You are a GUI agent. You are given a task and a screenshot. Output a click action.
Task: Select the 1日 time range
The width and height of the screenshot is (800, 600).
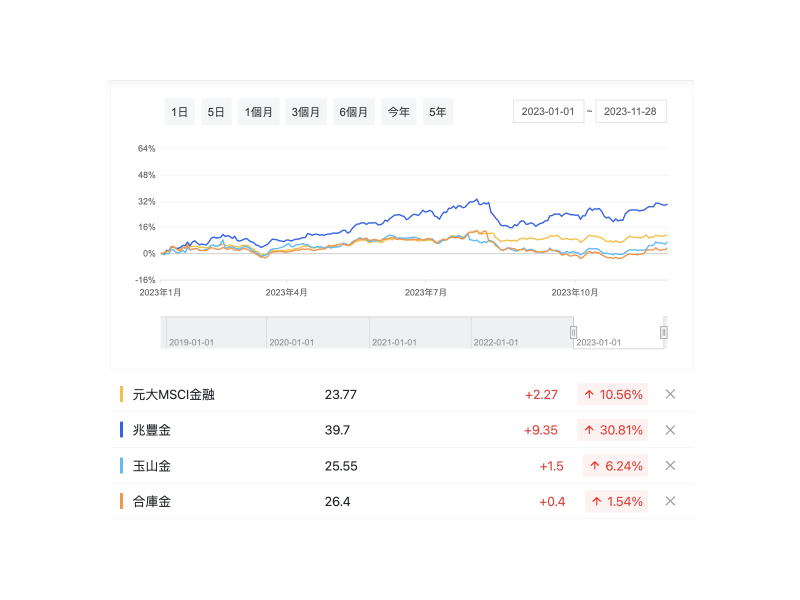click(179, 112)
